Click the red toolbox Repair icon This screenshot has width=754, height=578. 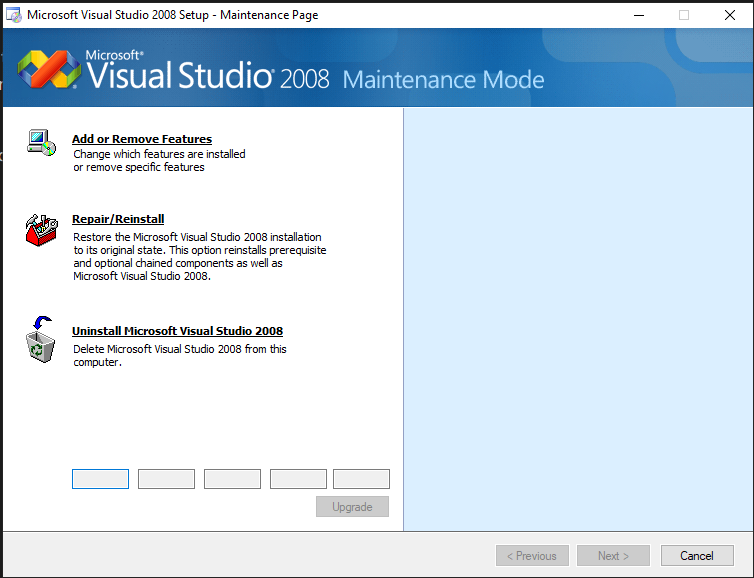[x=41, y=230]
